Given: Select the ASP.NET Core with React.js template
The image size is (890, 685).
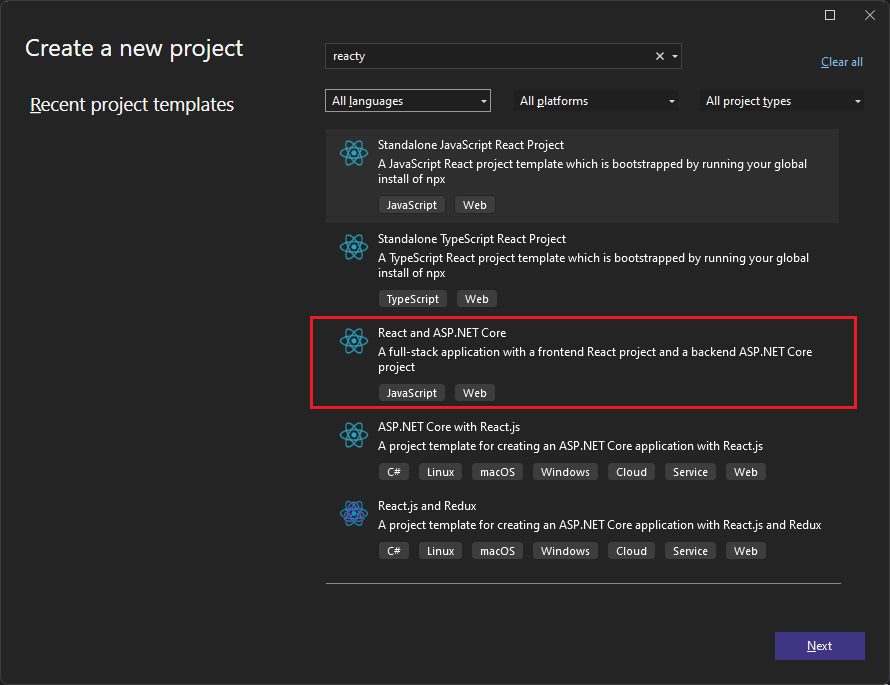Looking at the screenshot, I should [583, 446].
